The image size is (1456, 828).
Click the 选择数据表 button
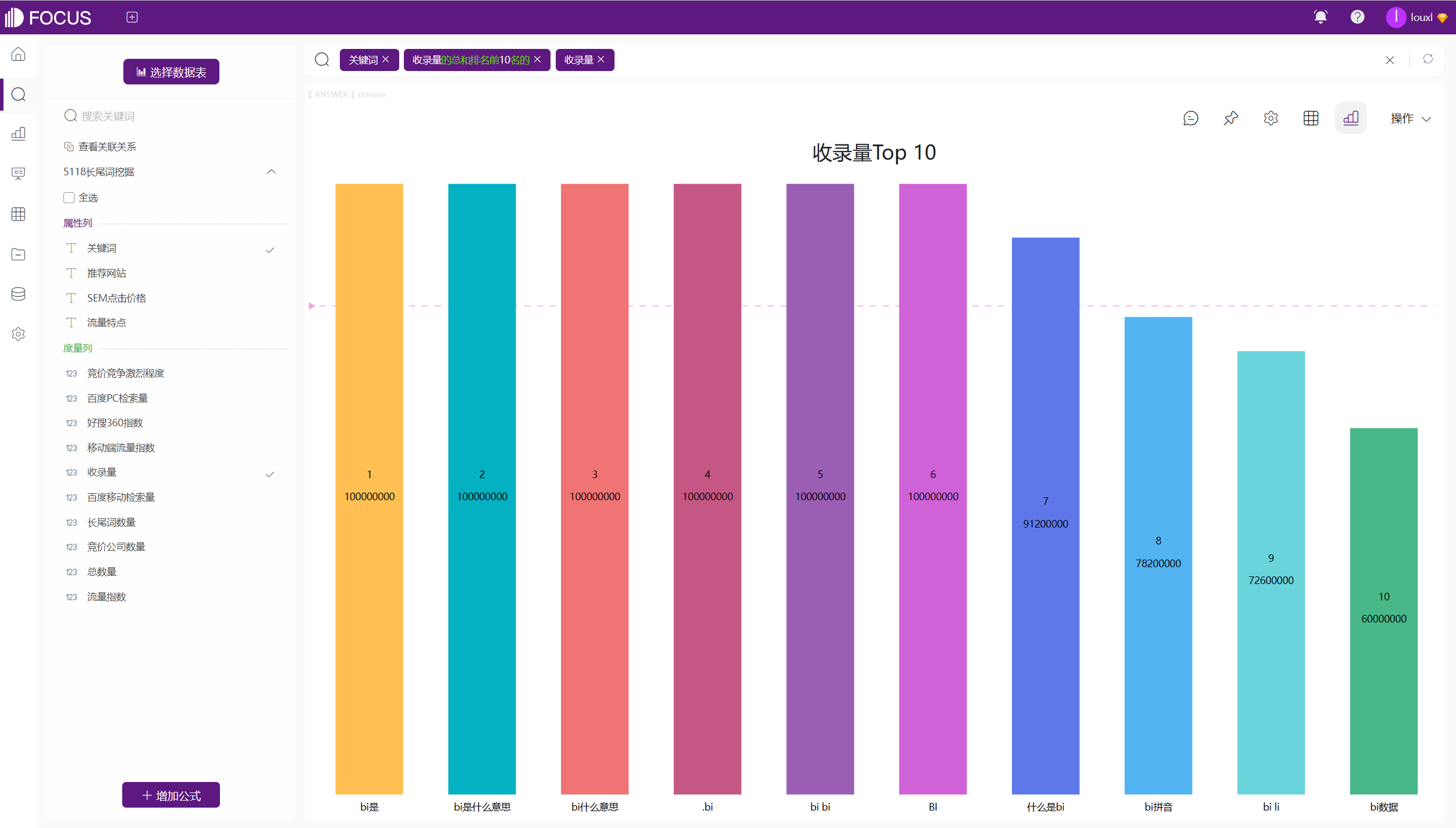[171, 71]
